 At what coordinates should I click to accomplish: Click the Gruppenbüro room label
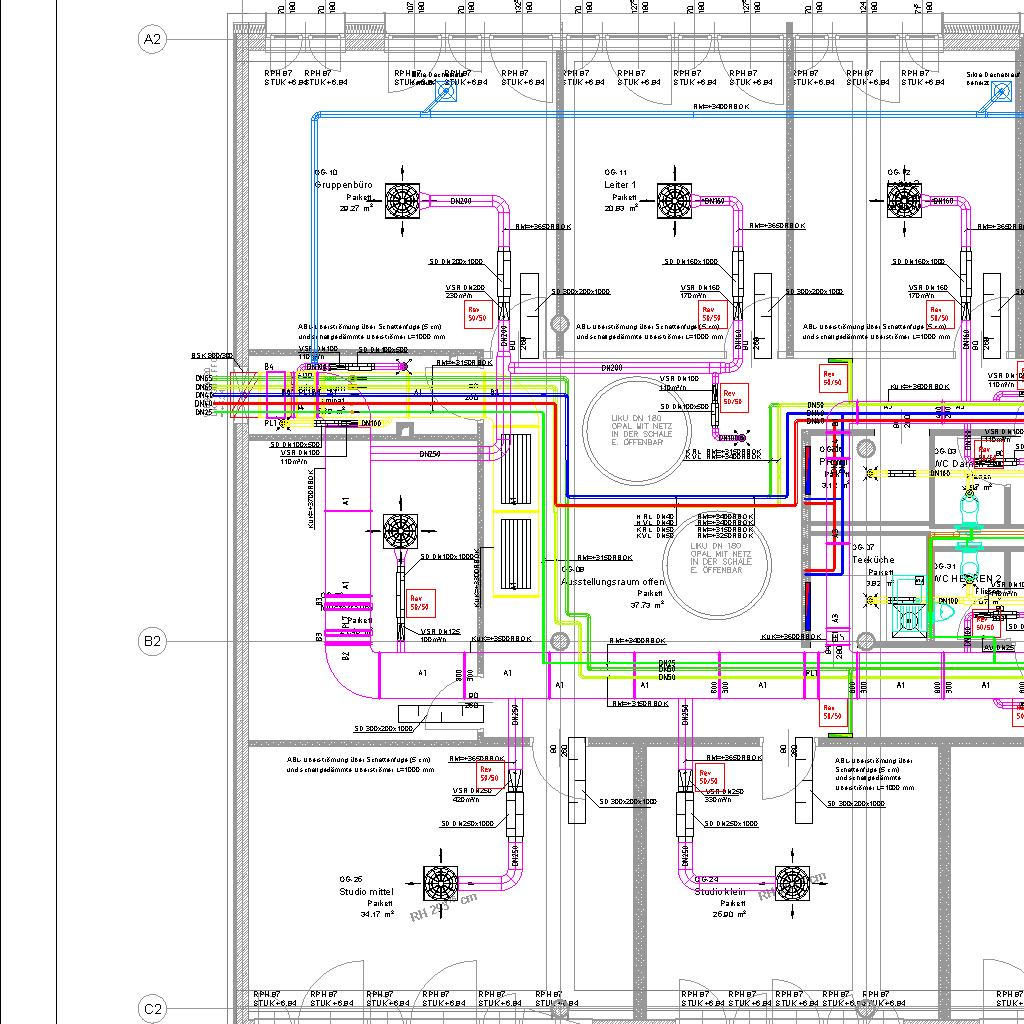click(x=343, y=185)
